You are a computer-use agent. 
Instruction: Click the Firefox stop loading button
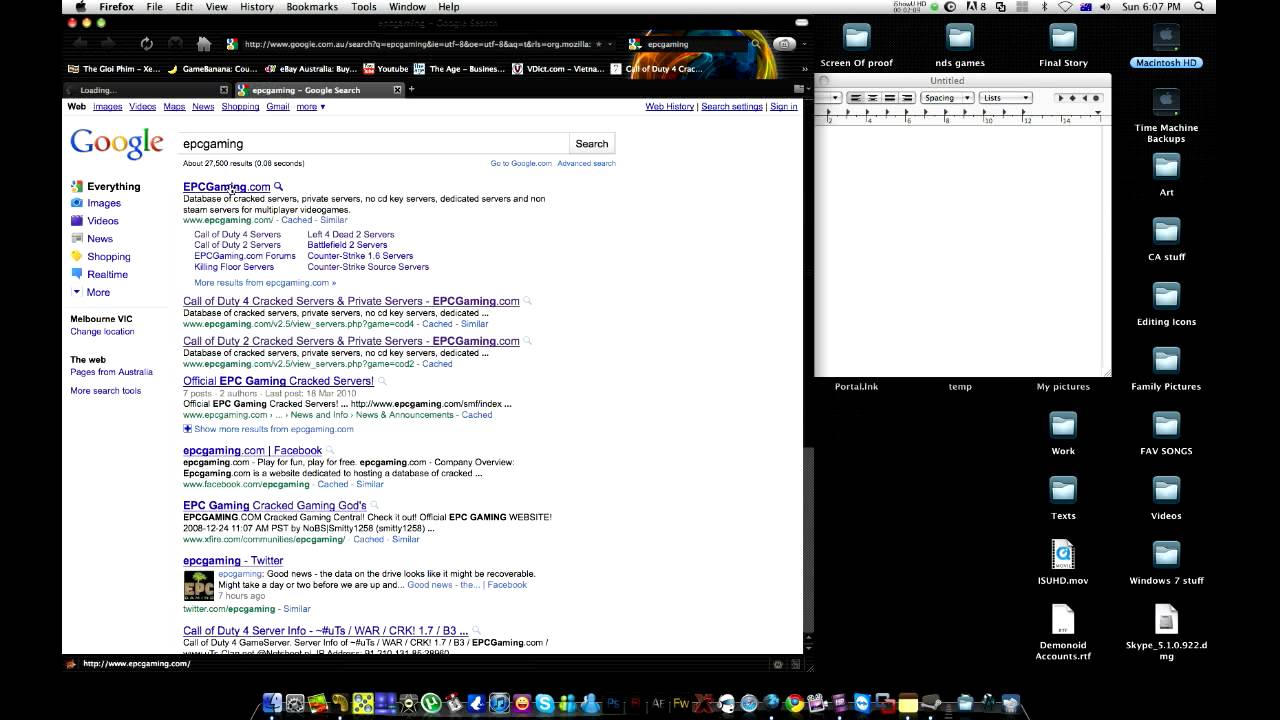click(x=175, y=44)
